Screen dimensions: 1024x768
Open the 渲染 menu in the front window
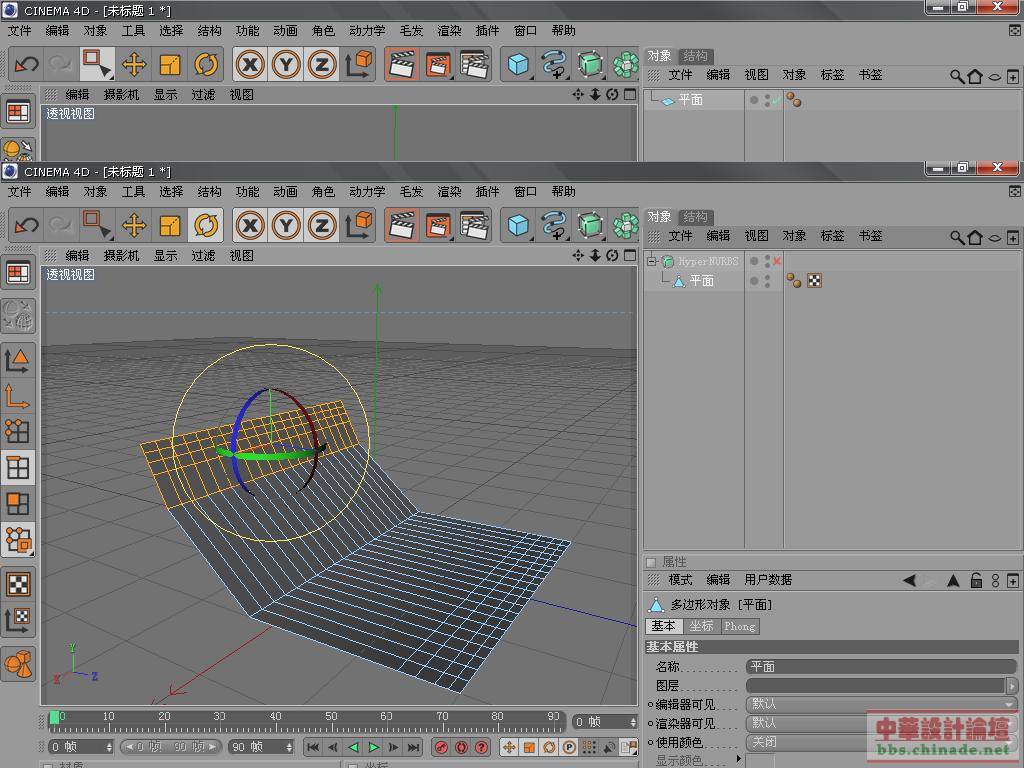tap(449, 192)
